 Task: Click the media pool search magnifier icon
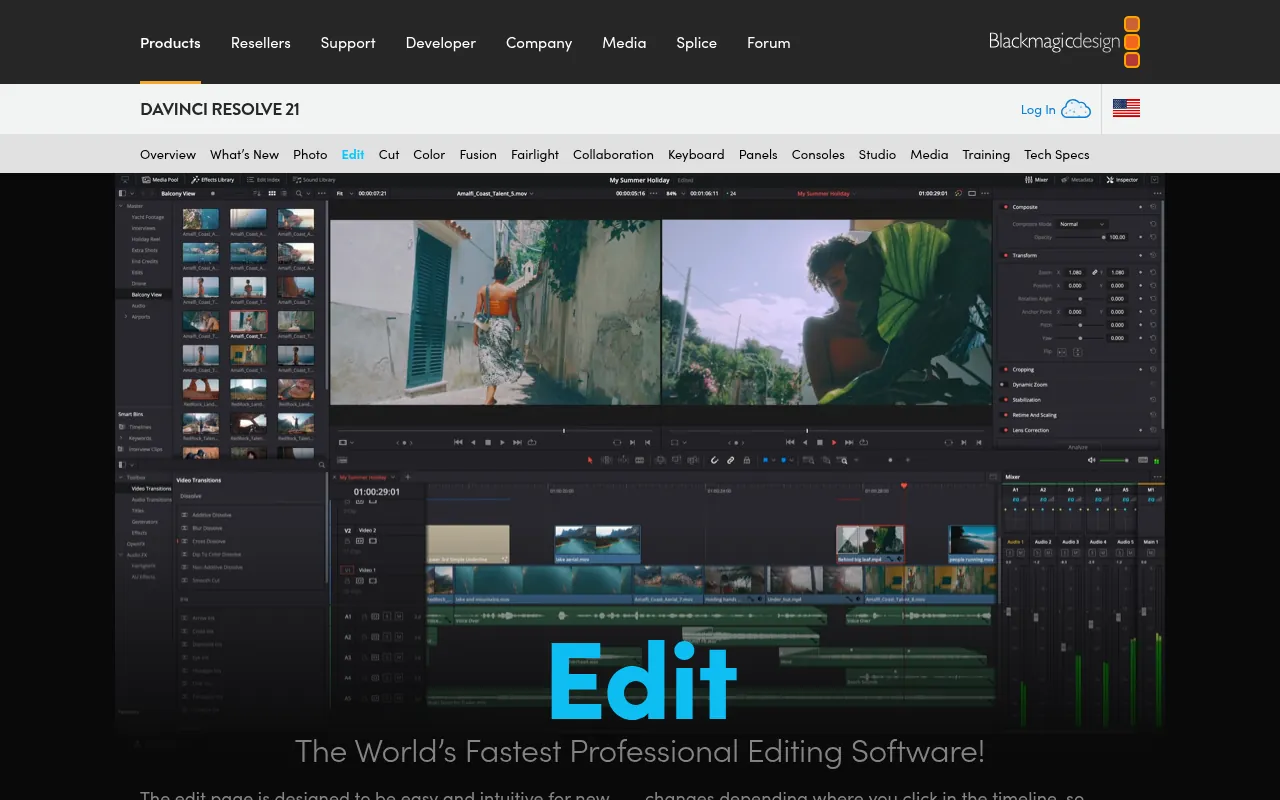pyautogui.click(x=299, y=193)
